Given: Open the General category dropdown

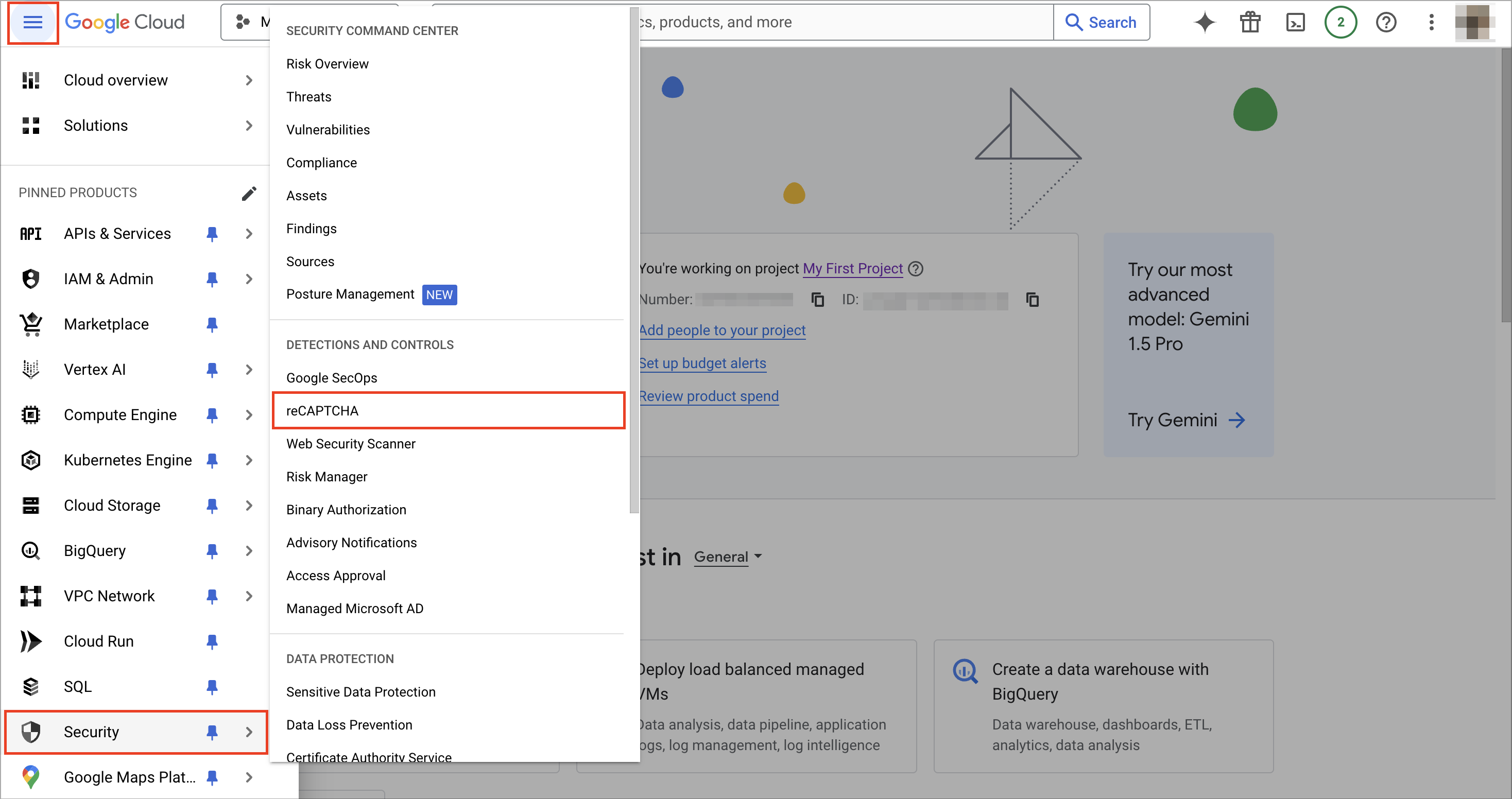Looking at the screenshot, I should pos(728,557).
